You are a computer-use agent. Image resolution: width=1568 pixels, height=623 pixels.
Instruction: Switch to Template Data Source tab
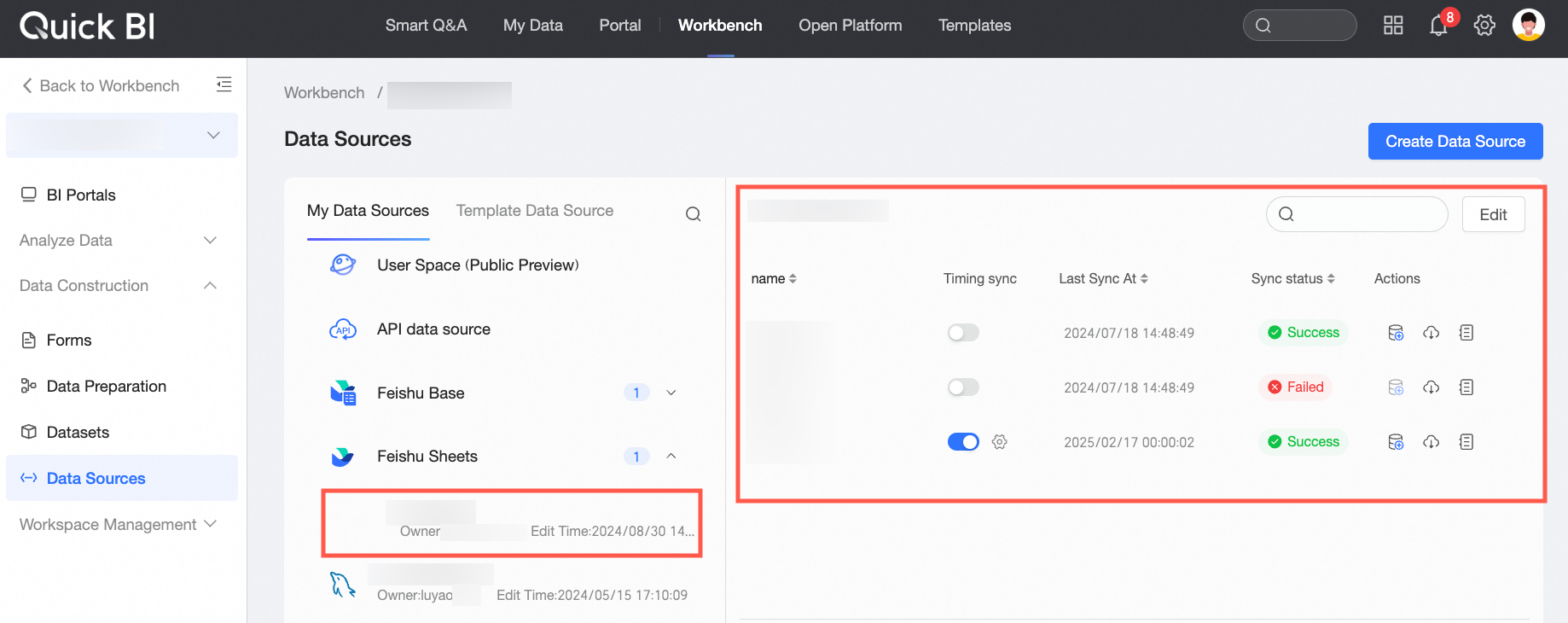tap(535, 211)
